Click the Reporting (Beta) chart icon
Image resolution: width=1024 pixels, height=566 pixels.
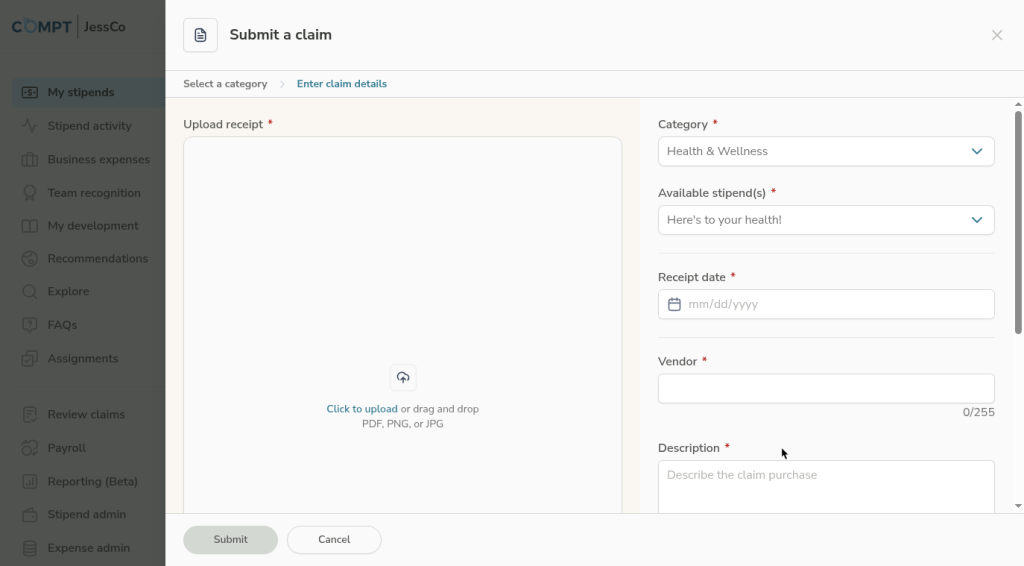30,481
